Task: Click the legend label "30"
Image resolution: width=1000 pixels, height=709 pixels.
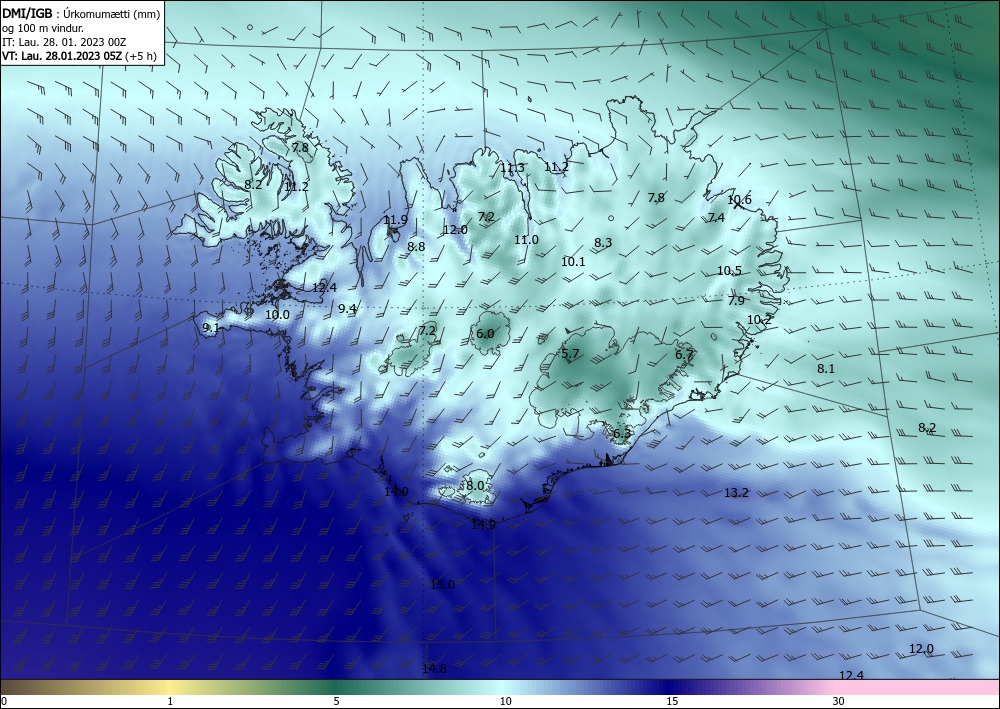Action: 839,701
